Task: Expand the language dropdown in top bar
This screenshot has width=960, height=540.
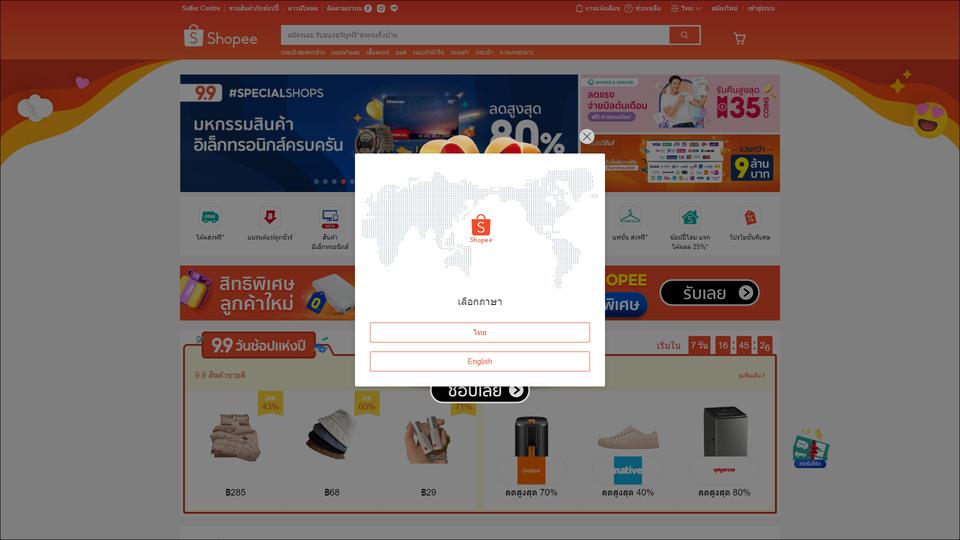Action: click(x=686, y=9)
